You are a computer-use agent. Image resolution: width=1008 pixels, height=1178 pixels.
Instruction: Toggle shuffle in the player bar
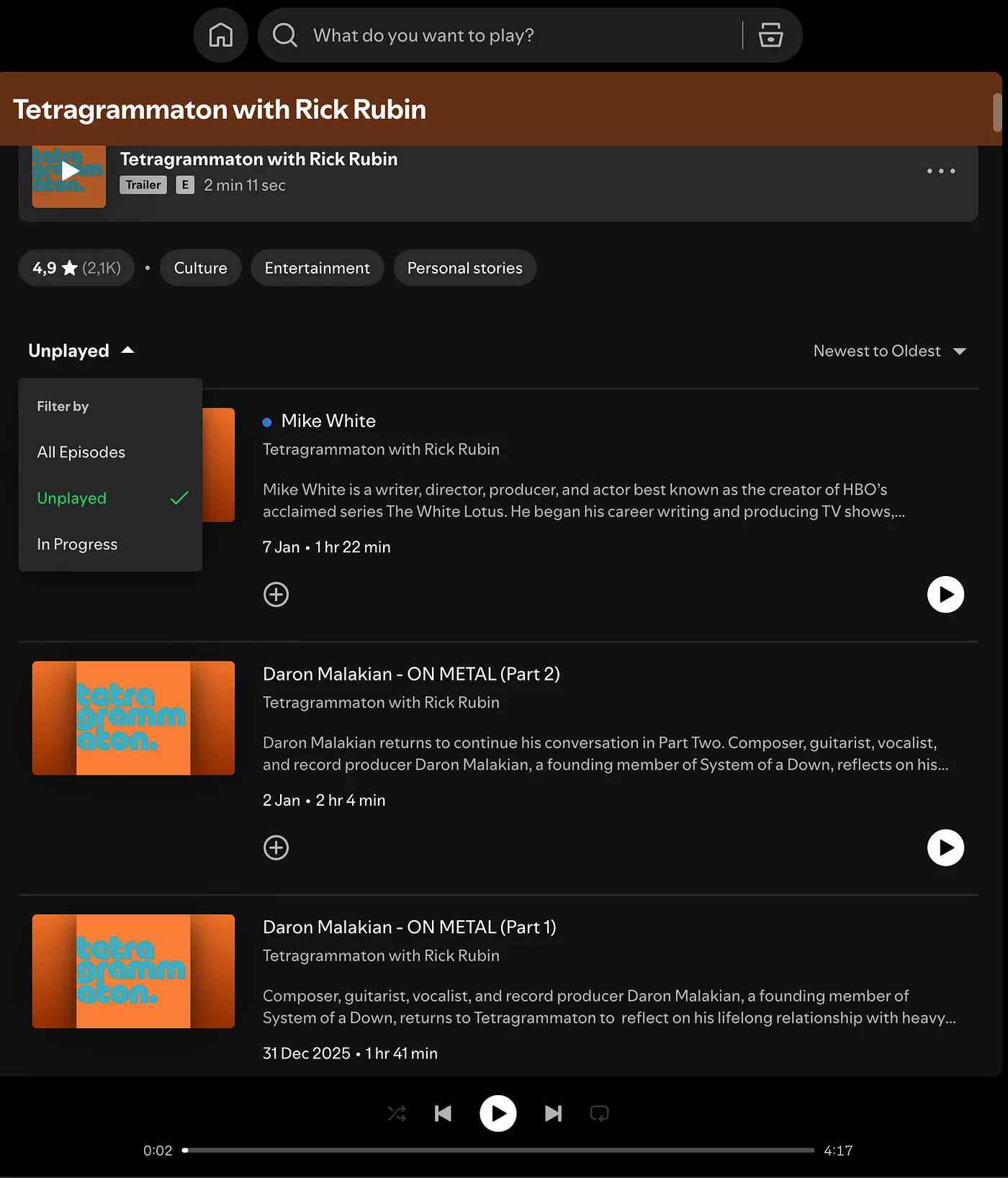click(x=397, y=1114)
